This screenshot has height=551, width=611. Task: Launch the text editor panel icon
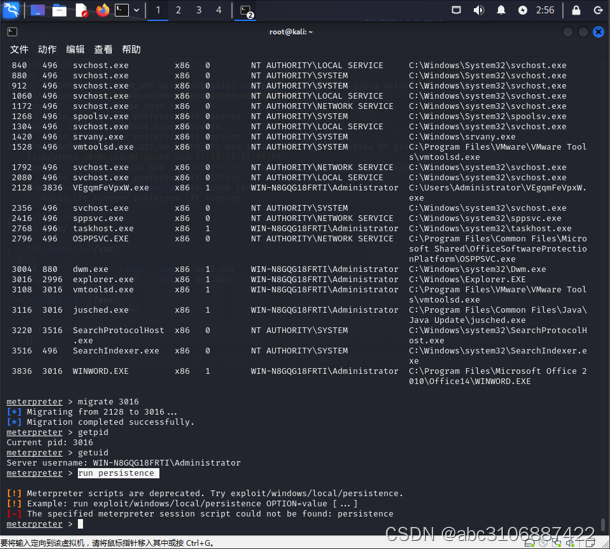81,10
